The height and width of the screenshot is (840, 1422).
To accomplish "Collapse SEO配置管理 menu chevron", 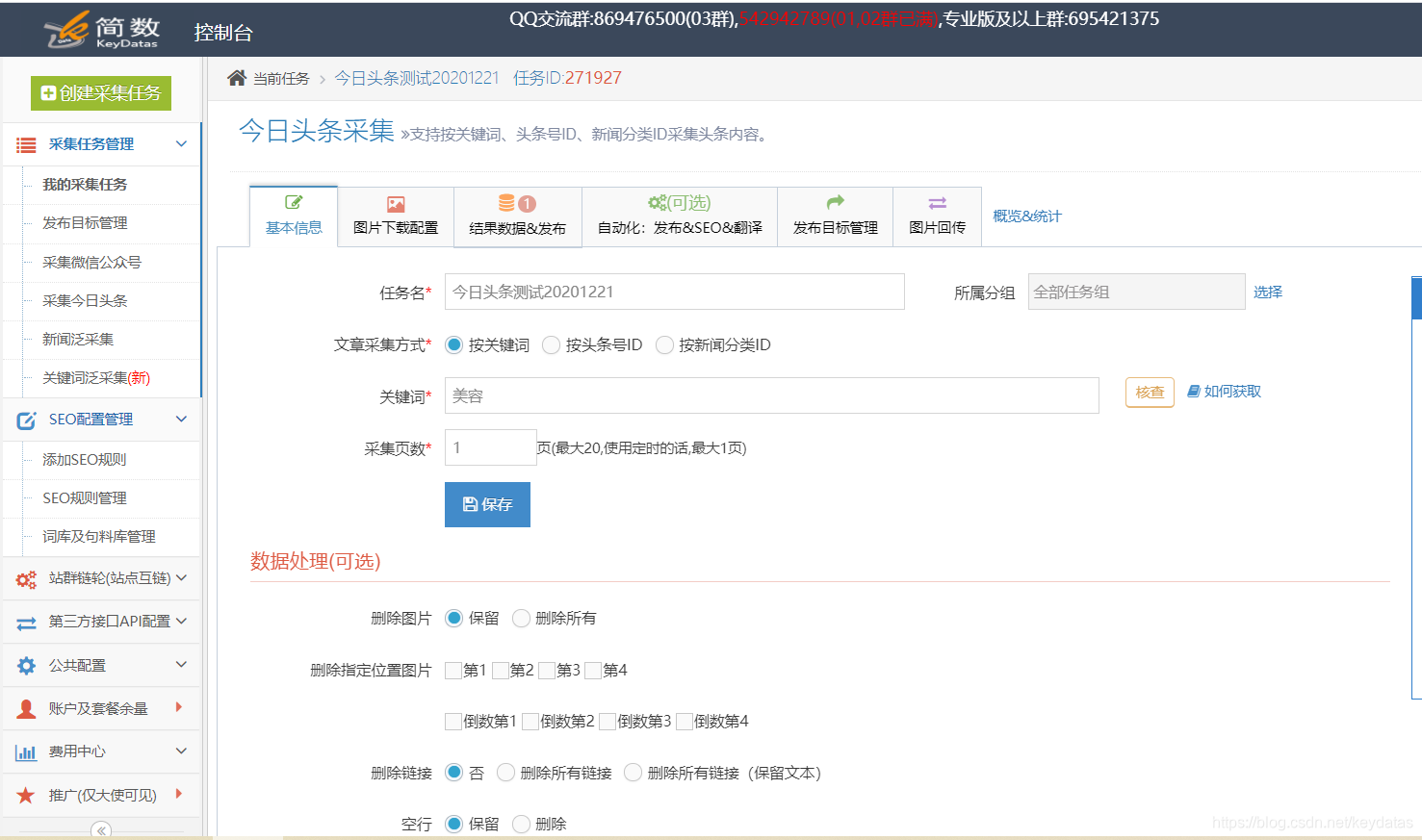I will pyautogui.click(x=181, y=420).
